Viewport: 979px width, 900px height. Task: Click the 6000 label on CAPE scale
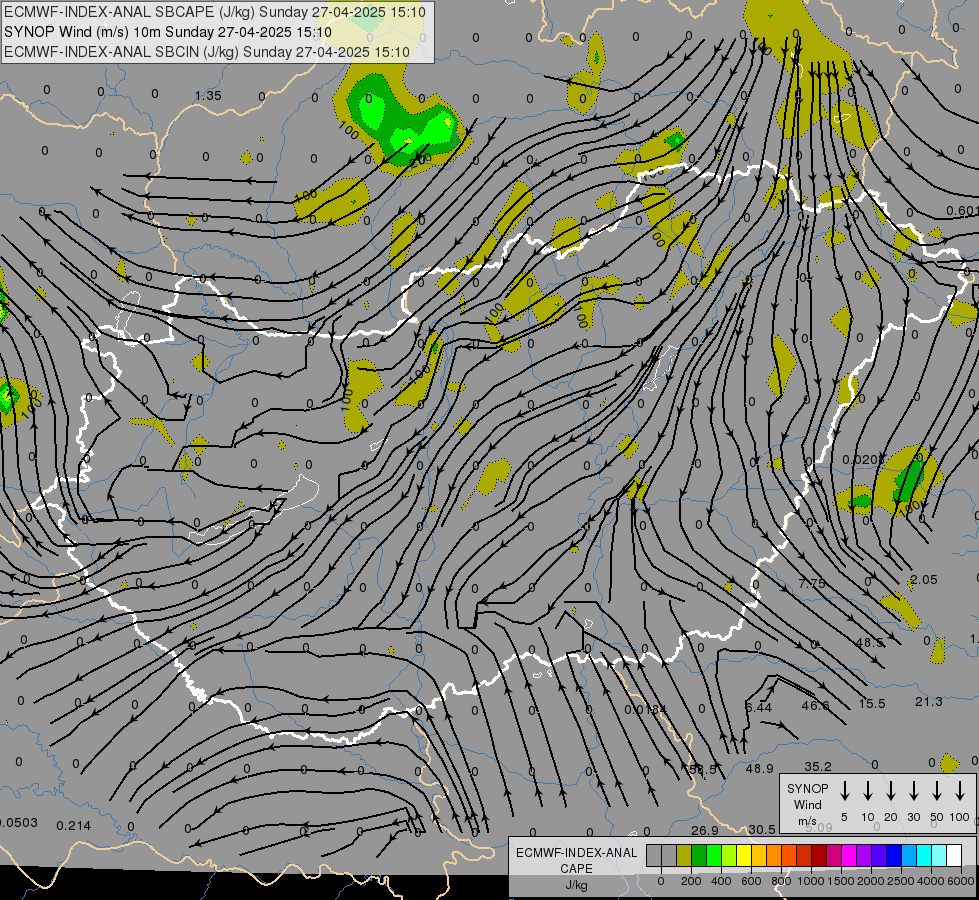tap(961, 881)
